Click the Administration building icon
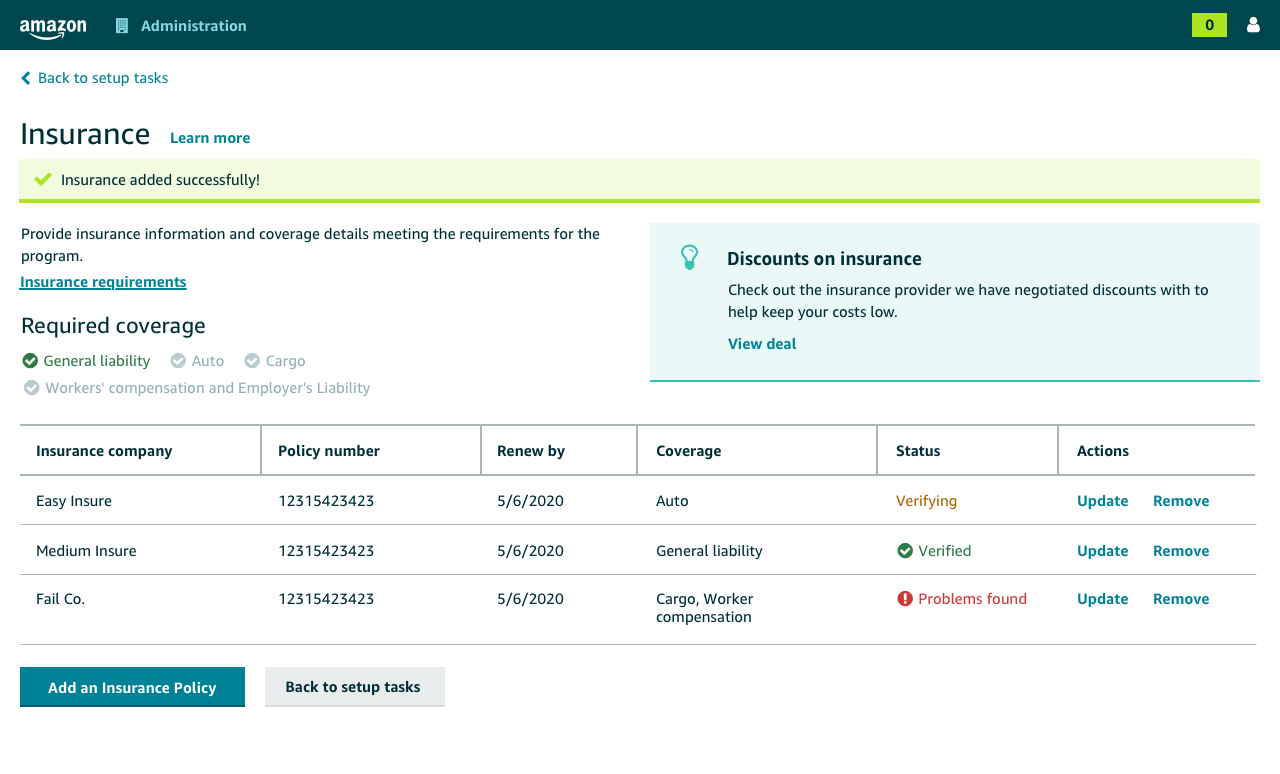1280x774 pixels. point(122,26)
